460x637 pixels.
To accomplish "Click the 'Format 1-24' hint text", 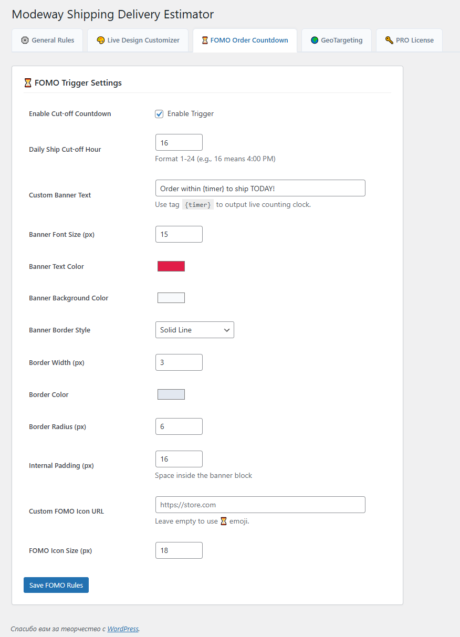I will click(x=215, y=159).
